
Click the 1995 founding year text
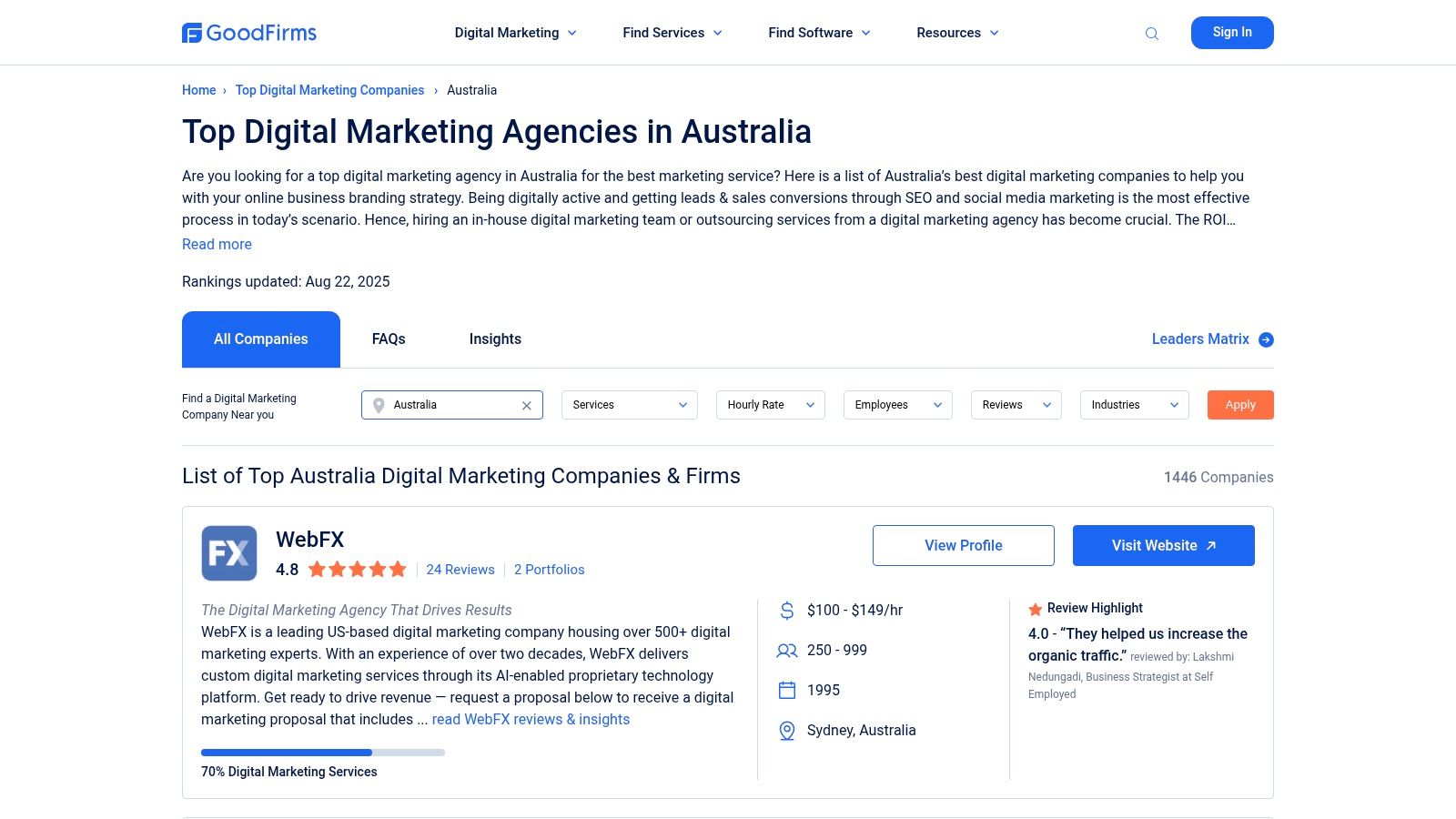coord(824,691)
